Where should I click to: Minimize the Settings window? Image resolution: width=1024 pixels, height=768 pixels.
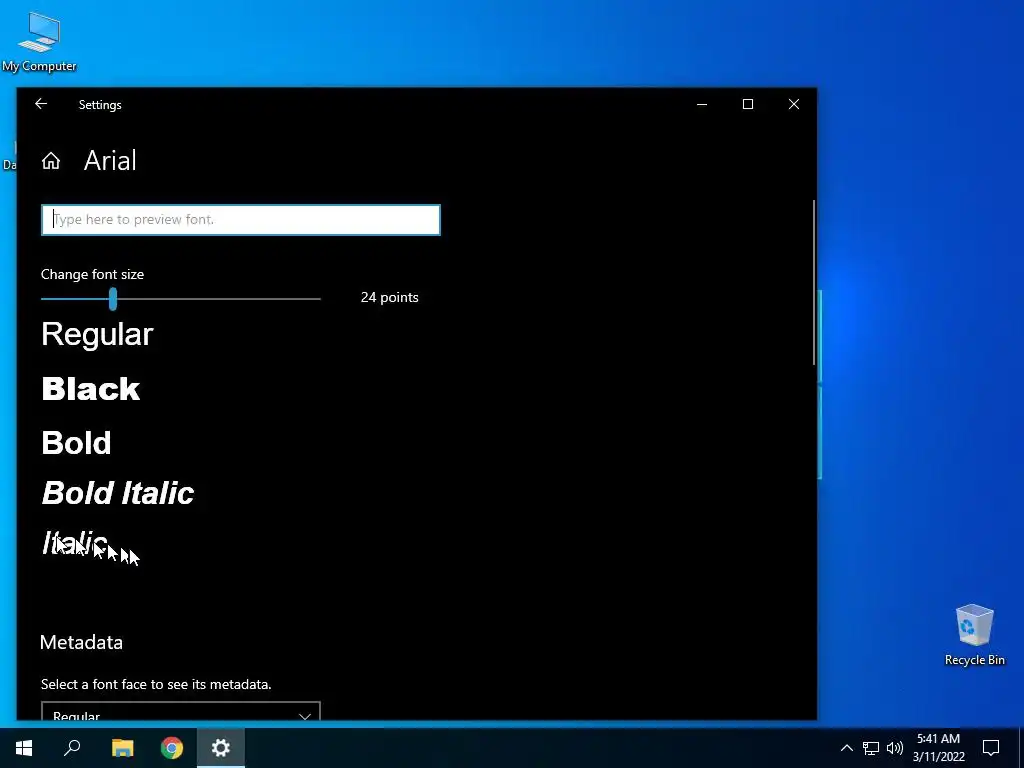702,104
